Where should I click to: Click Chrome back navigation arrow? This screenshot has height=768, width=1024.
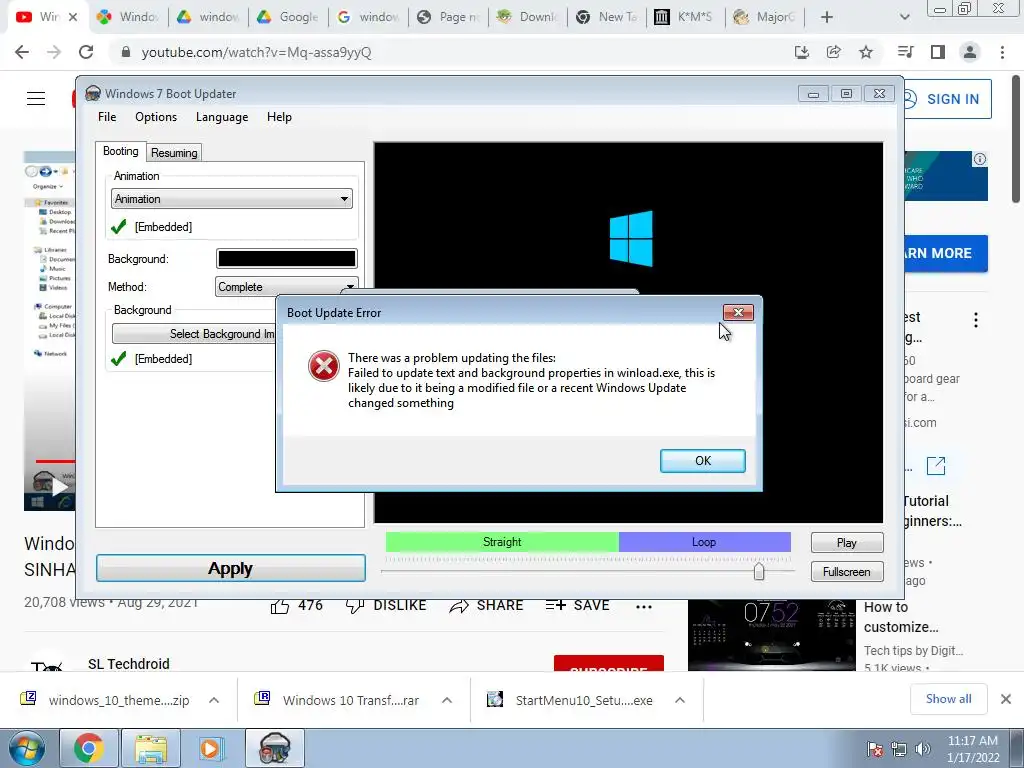point(22,52)
